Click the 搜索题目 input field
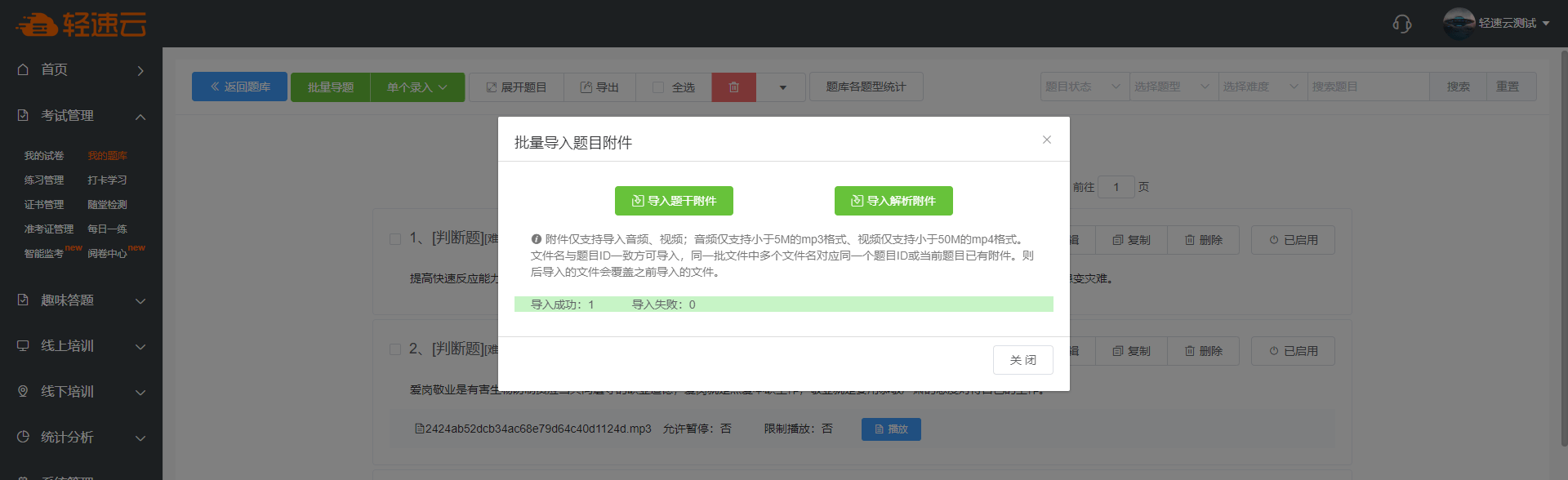1568x480 pixels. click(1367, 87)
